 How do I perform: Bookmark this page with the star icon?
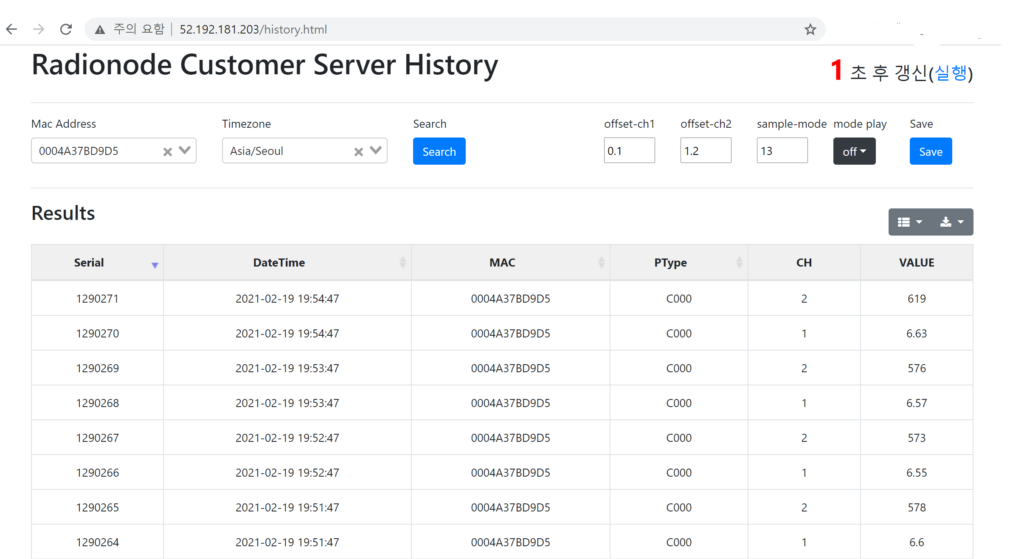[x=810, y=29]
